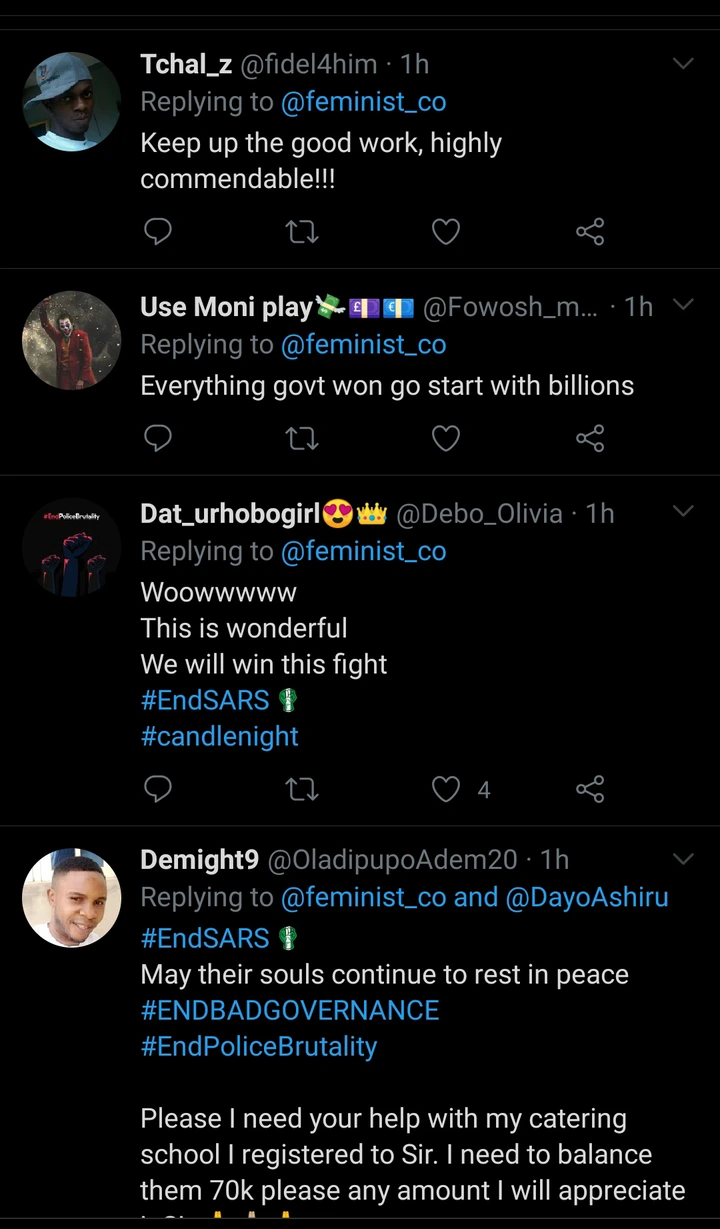Screen dimensions: 720x1229
Task: Like Dat_urhobogirl's tweet with 4 likes
Action: (x=446, y=790)
